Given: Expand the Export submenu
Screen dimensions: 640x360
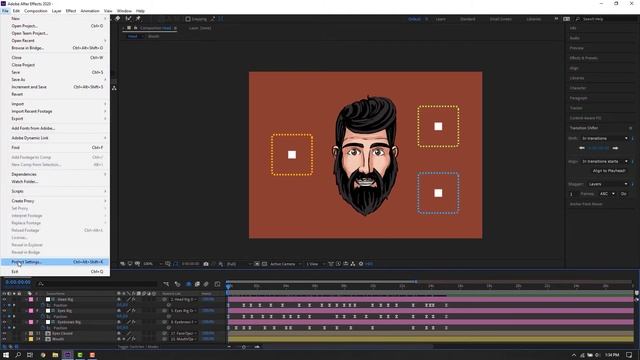Looking at the screenshot, I should tap(55, 118).
